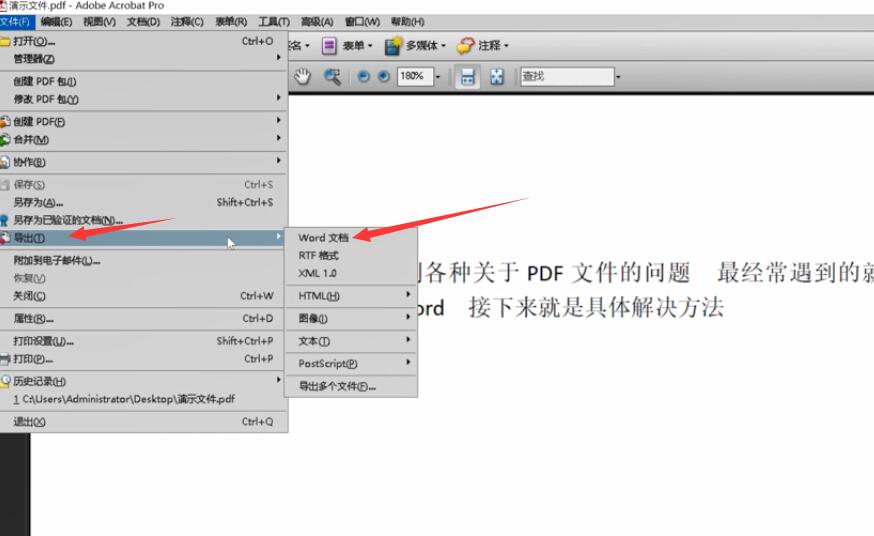The image size is (874, 536).
Task: Click the folder icon beside 打开(O)
Action: pyautogui.click(x=5, y=41)
